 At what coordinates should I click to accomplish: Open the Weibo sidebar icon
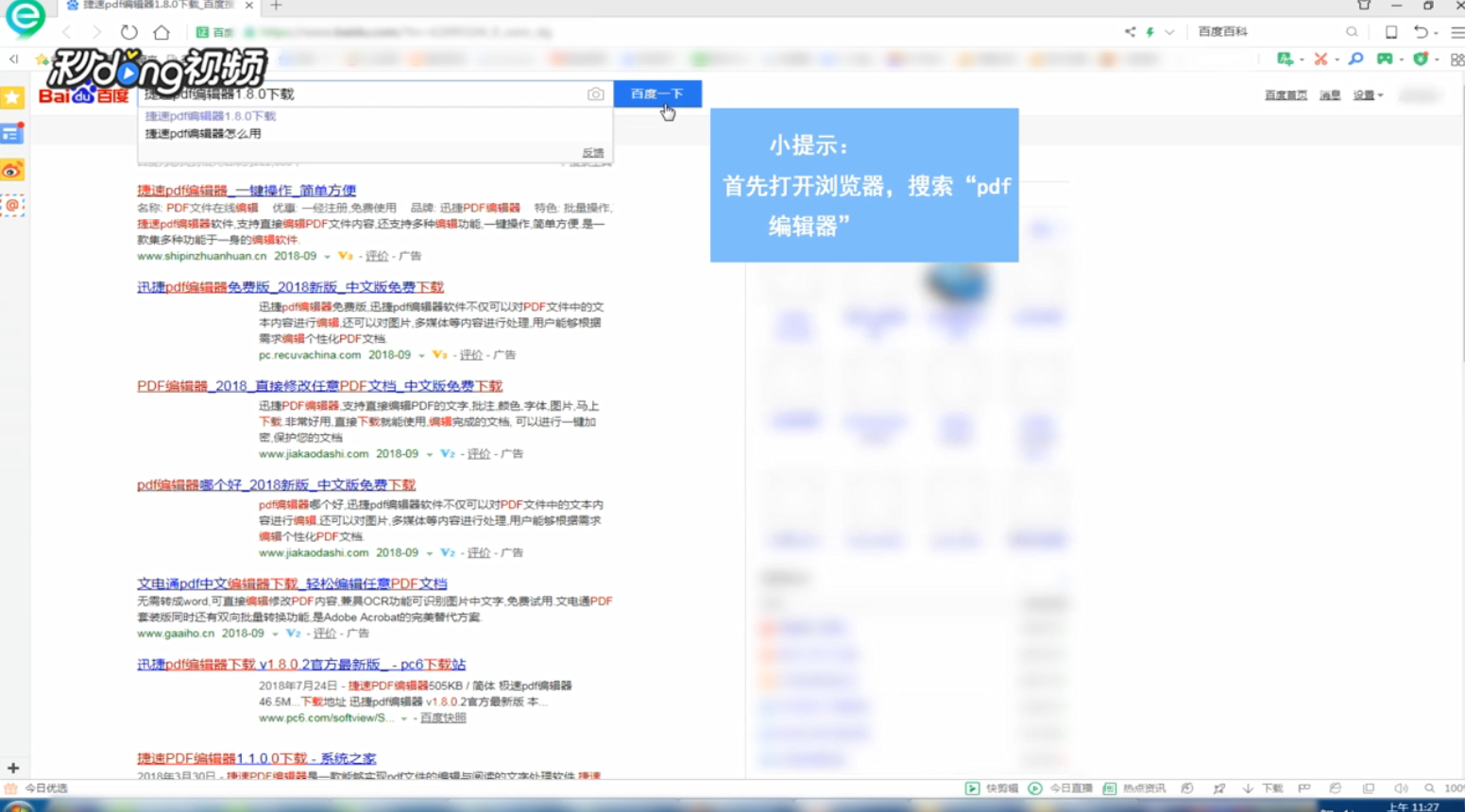(12, 170)
